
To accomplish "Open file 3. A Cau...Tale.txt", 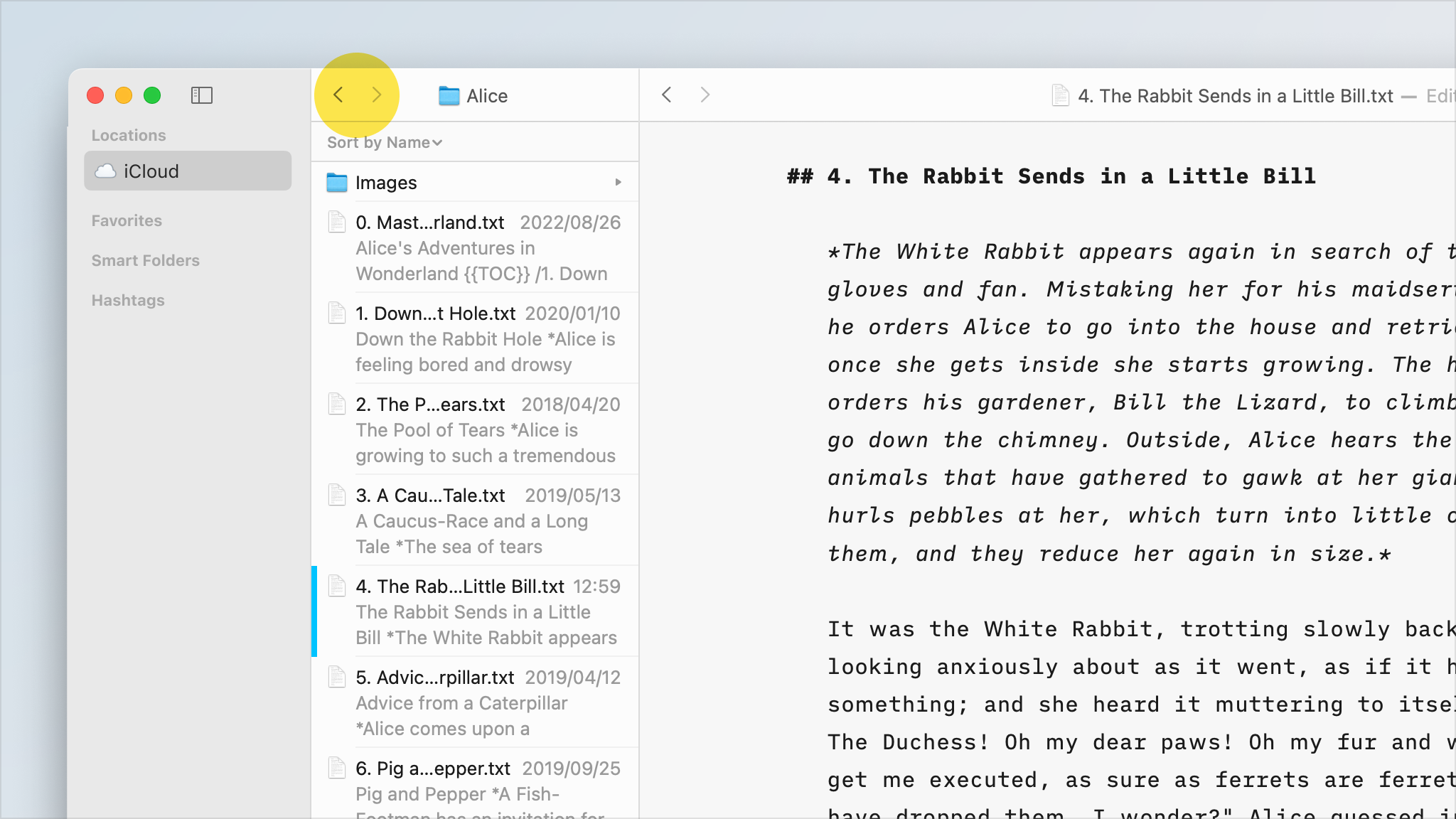I will [x=475, y=520].
